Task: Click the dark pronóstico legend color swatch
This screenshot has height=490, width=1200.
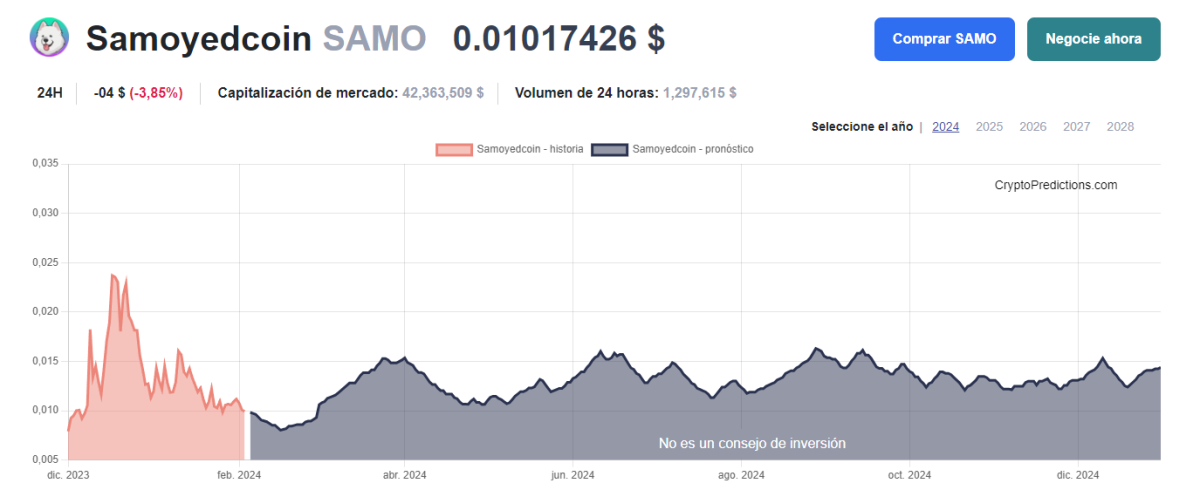Action: point(609,149)
